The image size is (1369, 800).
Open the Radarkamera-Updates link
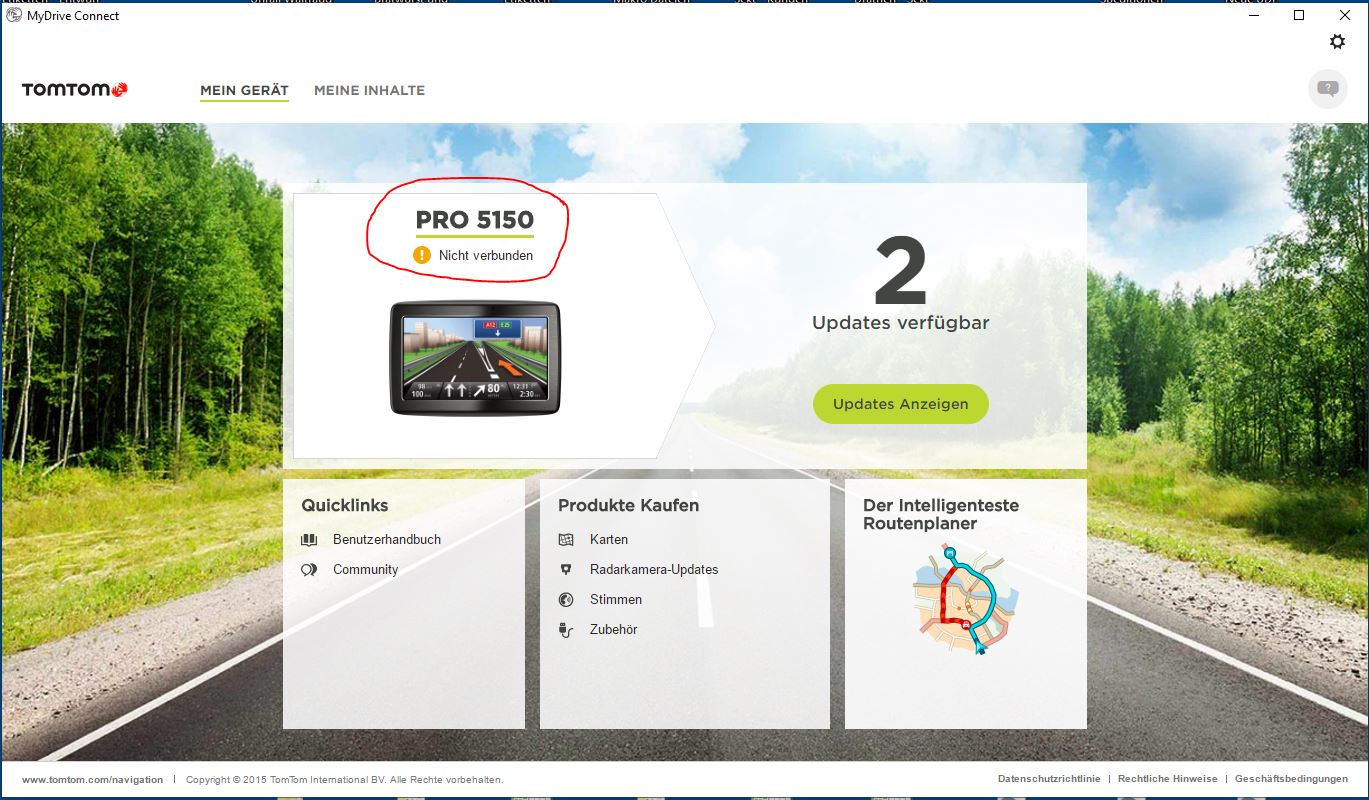pos(654,570)
